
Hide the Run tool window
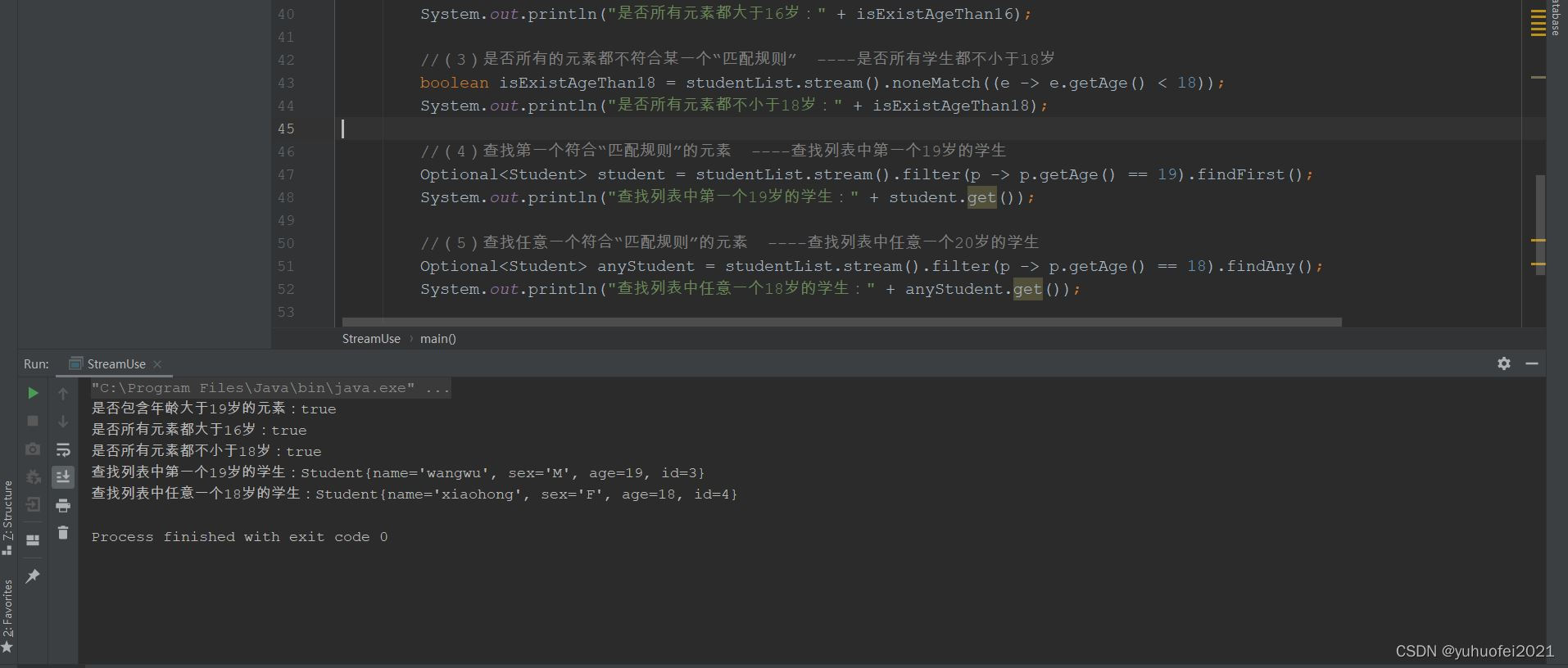click(1532, 363)
